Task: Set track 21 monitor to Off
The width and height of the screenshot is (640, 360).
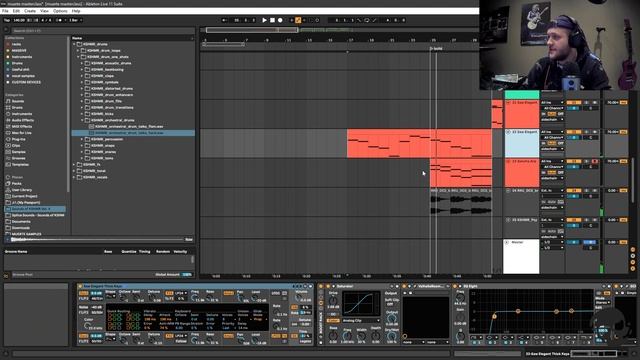Action: coord(560,114)
